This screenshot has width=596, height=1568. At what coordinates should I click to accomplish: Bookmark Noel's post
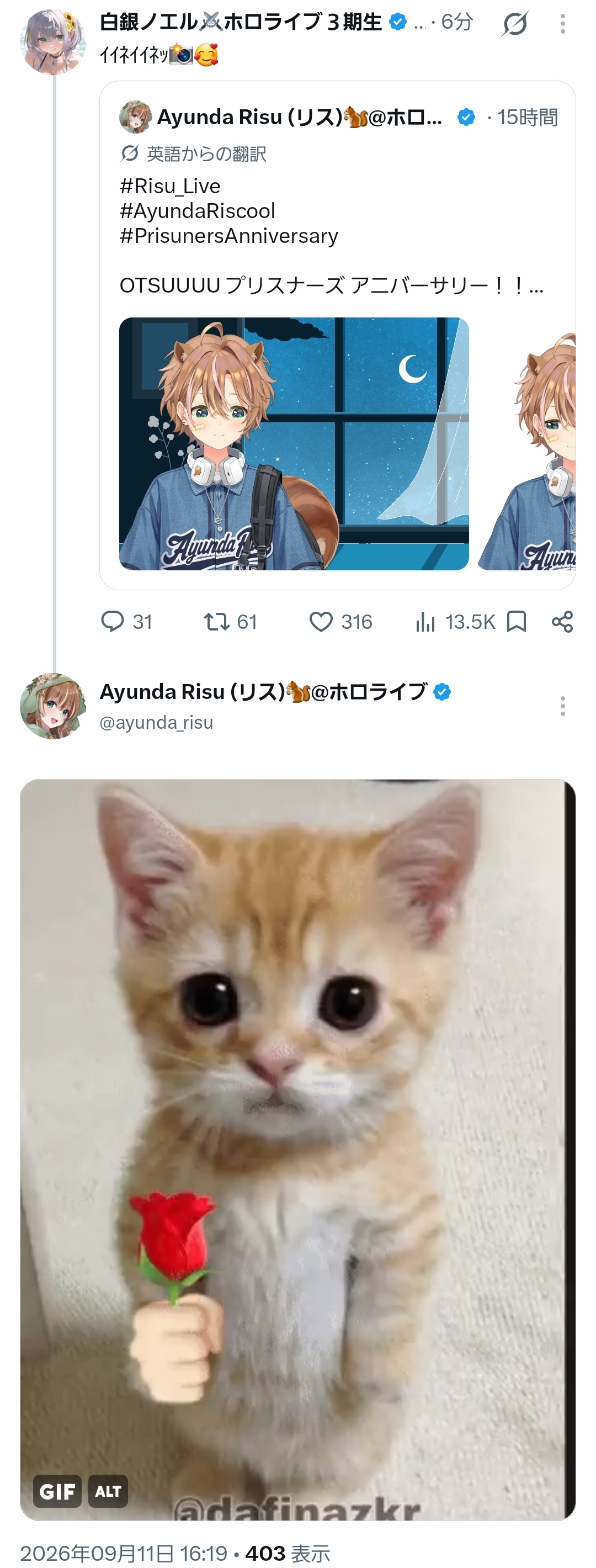point(517,622)
